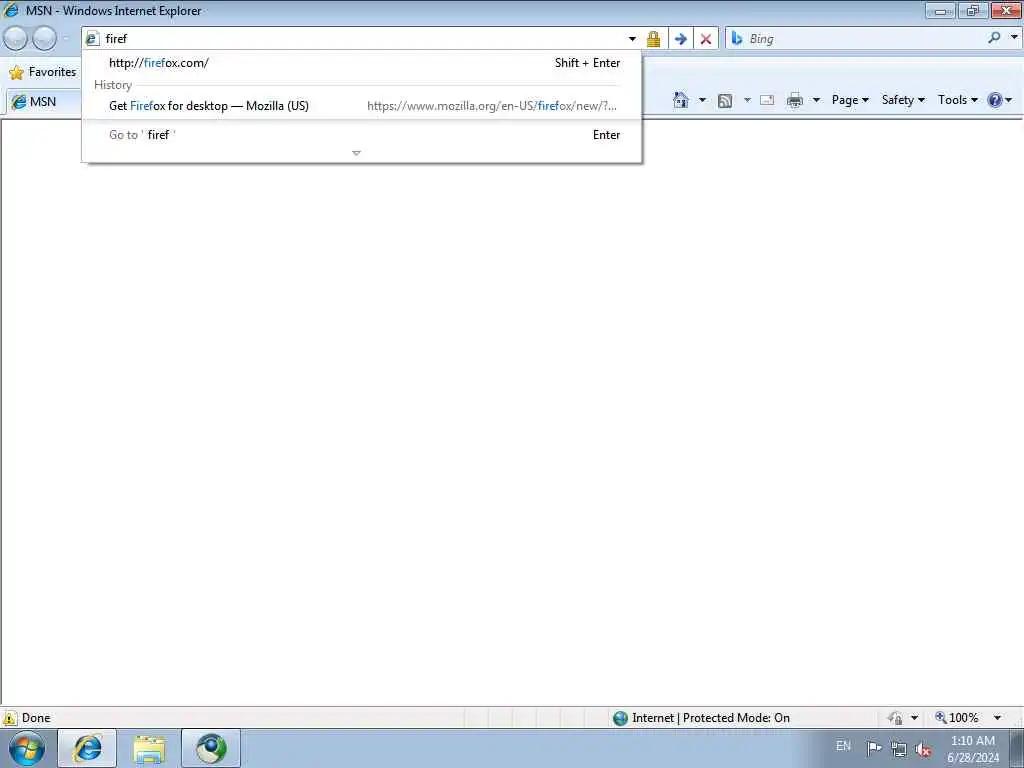Image resolution: width=1024 pixels, height=768 pixels.
Task: Click the address bar text field
Action: 362,39
